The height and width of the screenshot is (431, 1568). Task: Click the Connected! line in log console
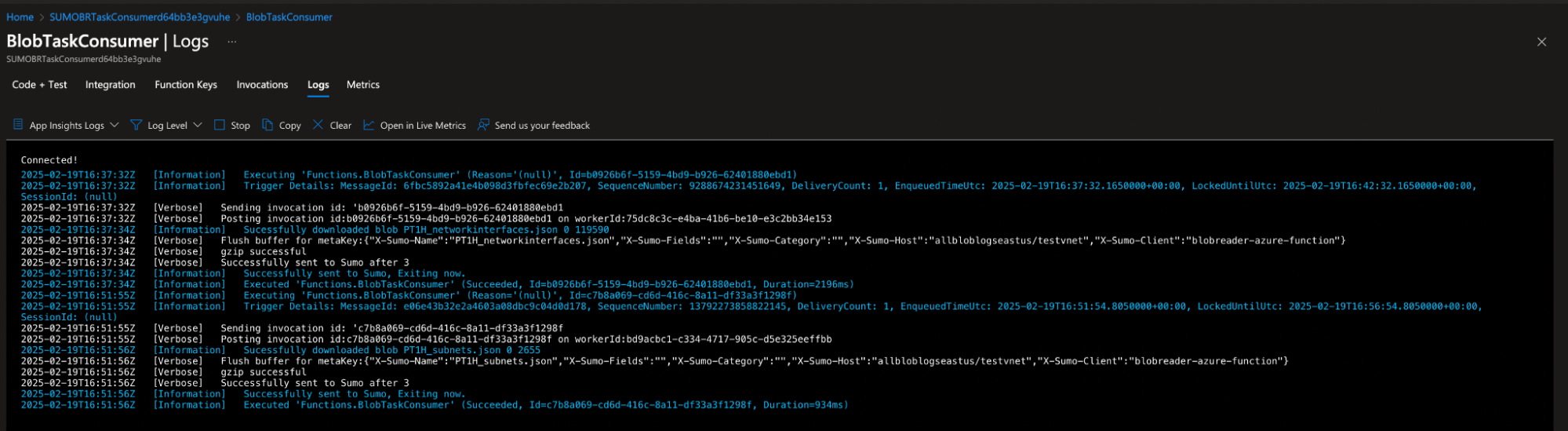[x=49, y=160]
